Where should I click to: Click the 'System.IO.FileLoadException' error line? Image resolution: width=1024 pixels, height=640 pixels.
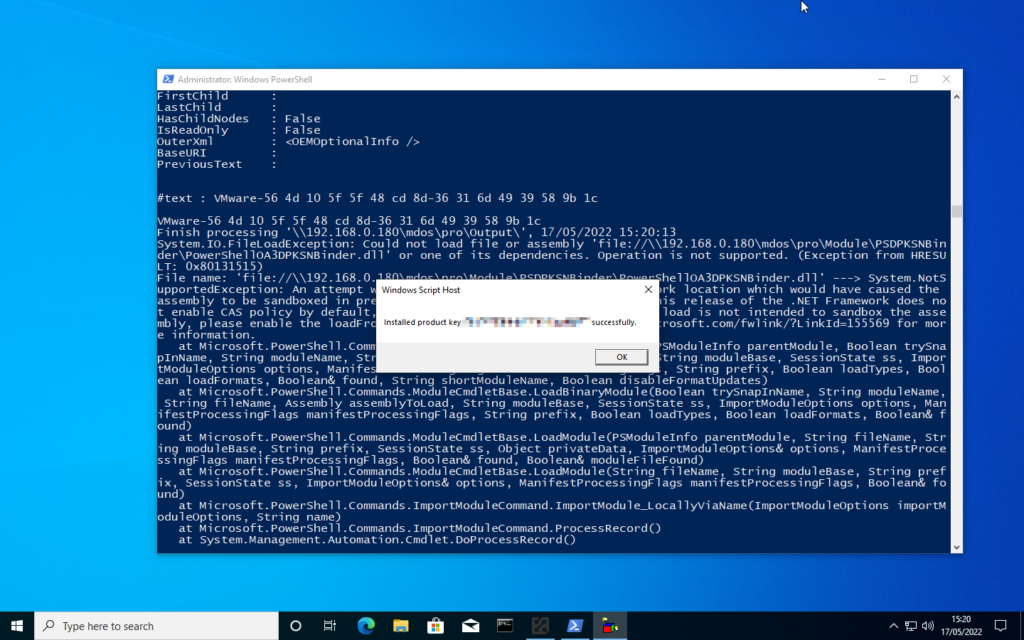click(x=551, y=244)
